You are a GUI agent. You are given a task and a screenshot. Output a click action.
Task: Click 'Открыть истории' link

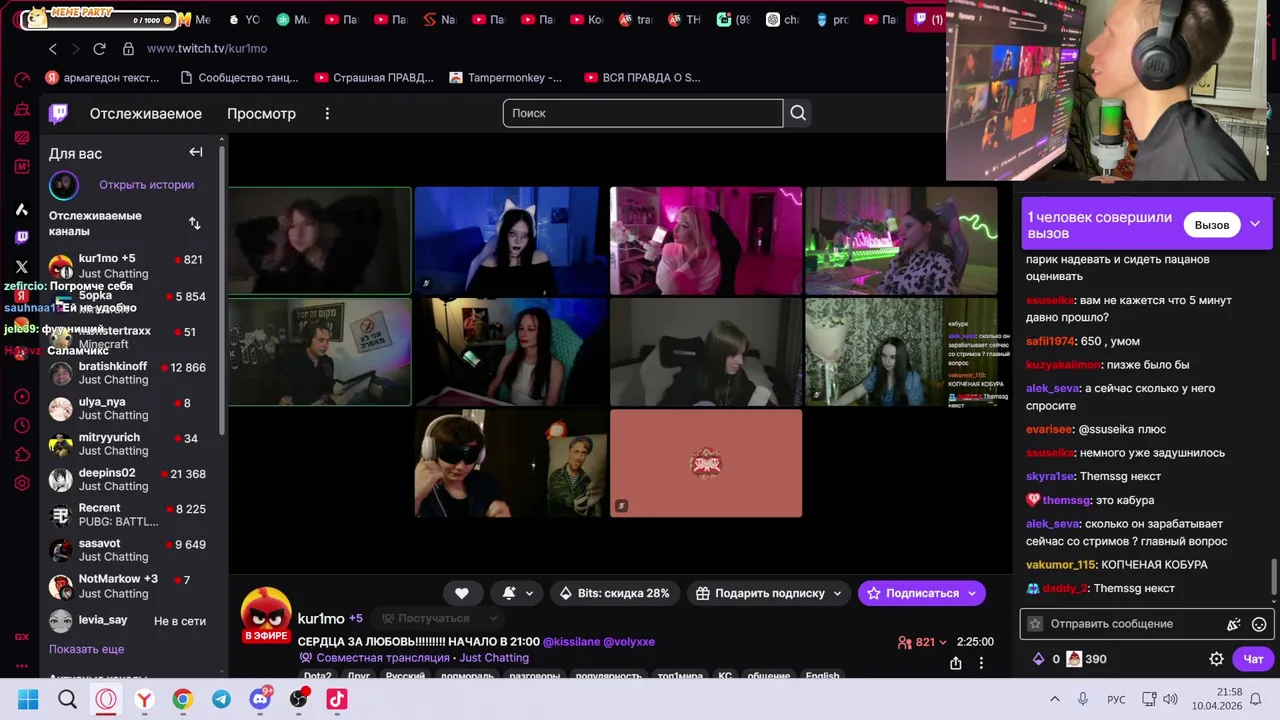[x=146, y=185]
